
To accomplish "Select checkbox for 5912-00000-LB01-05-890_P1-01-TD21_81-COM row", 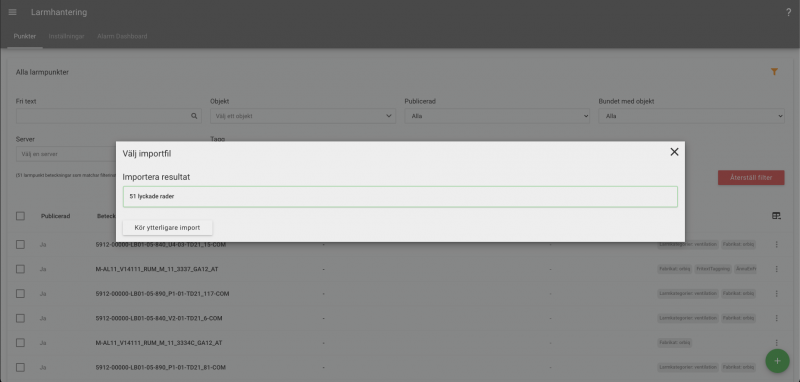I will [20, 367].
